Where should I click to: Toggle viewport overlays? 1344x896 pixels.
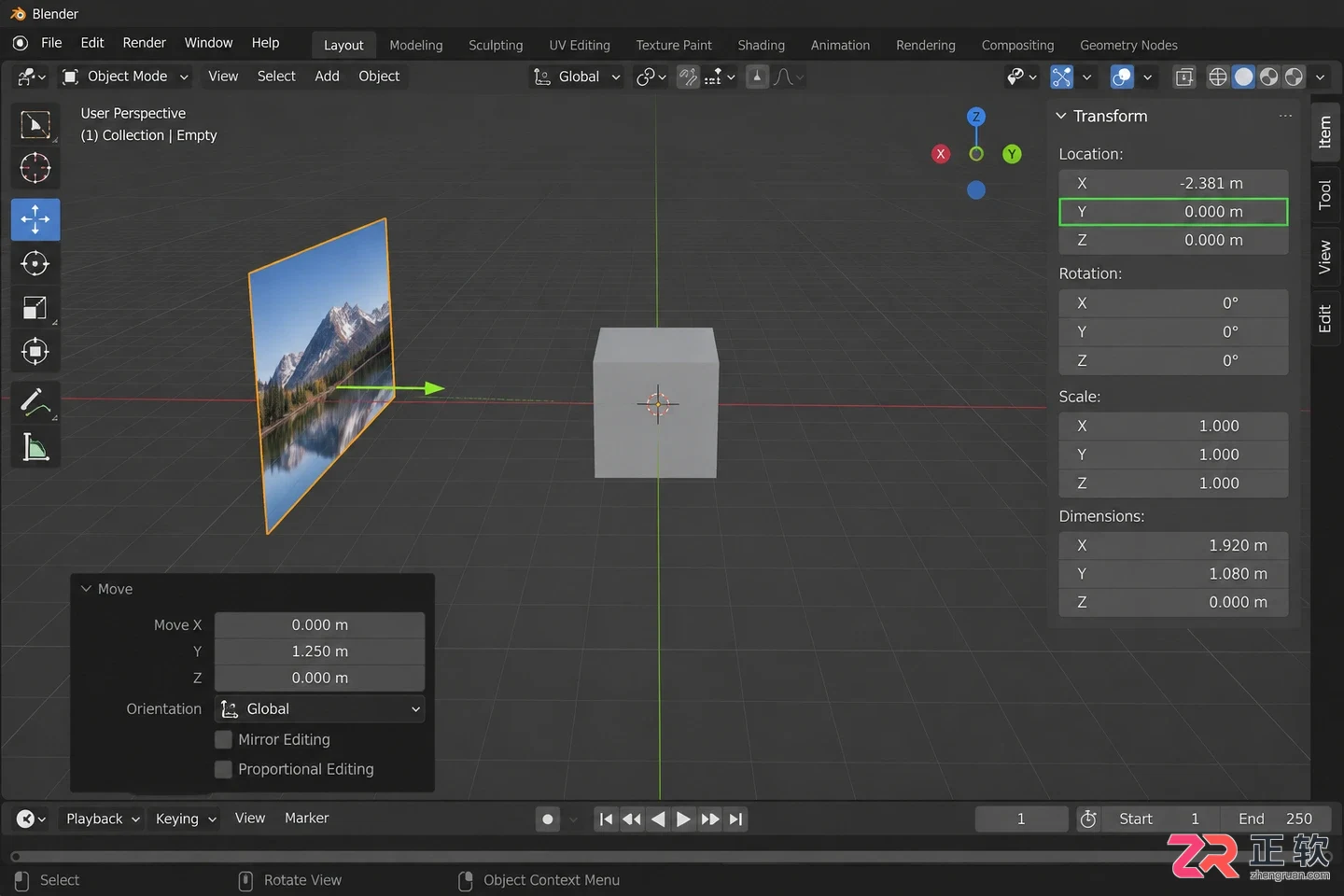[1122, 77]
